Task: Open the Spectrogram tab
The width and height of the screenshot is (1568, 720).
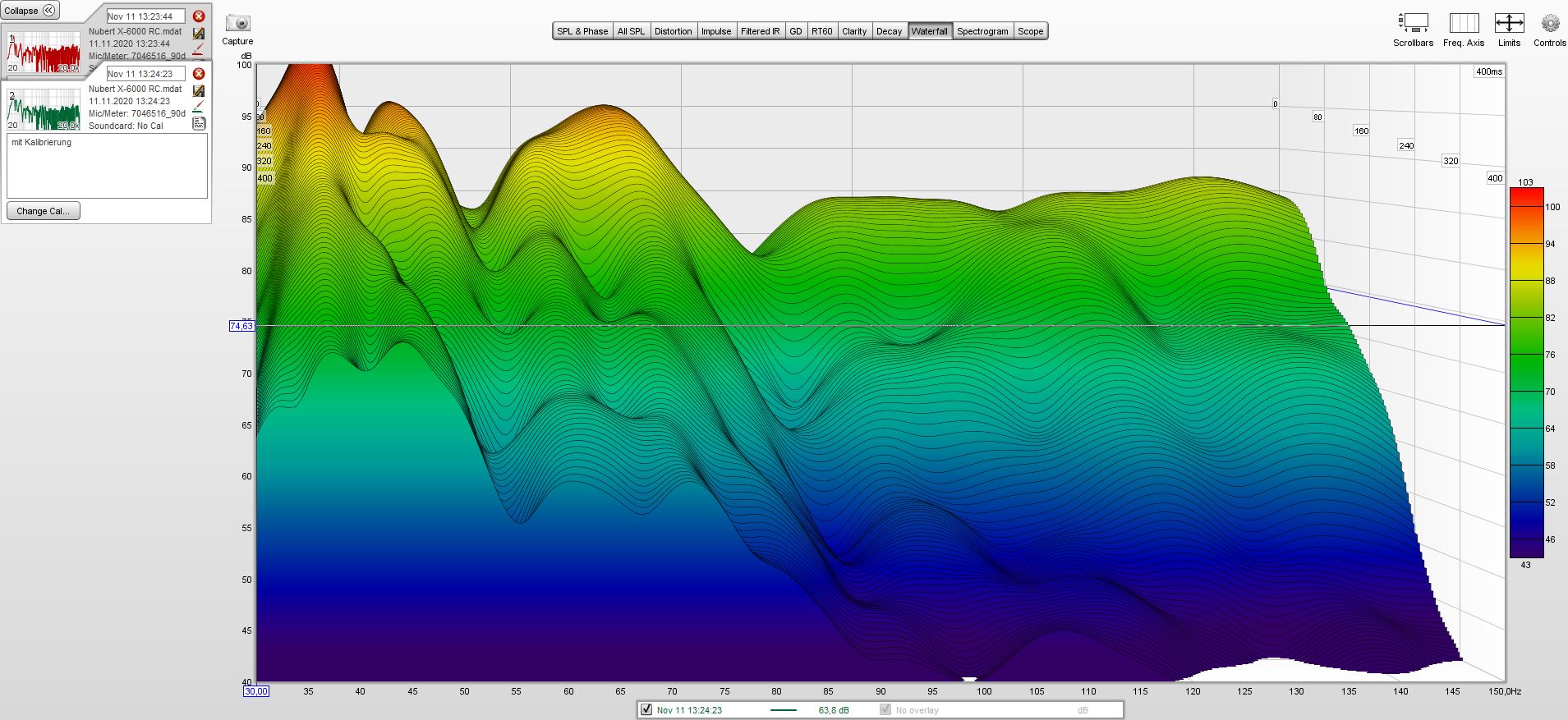Action: click(982, 31)
